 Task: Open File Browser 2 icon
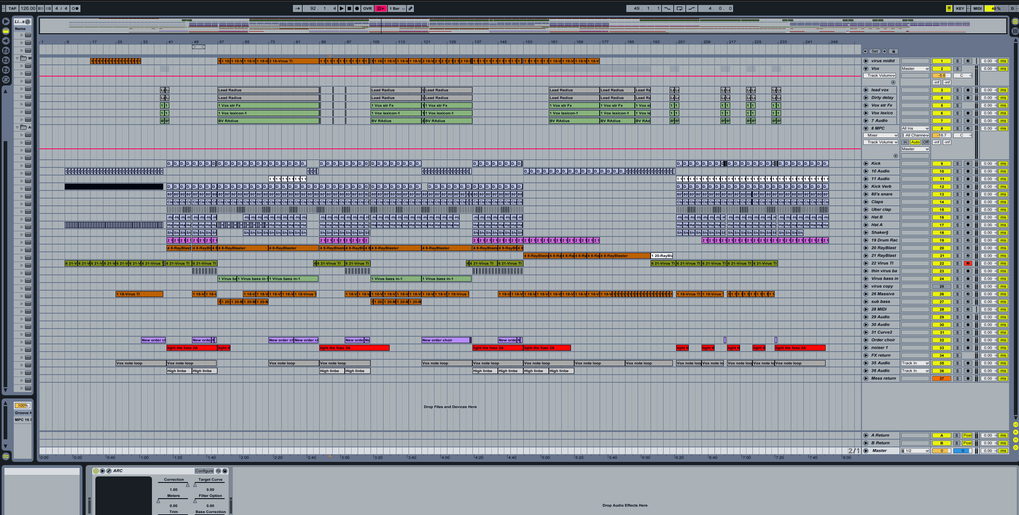pyautogui.click(x=6, y=60)
